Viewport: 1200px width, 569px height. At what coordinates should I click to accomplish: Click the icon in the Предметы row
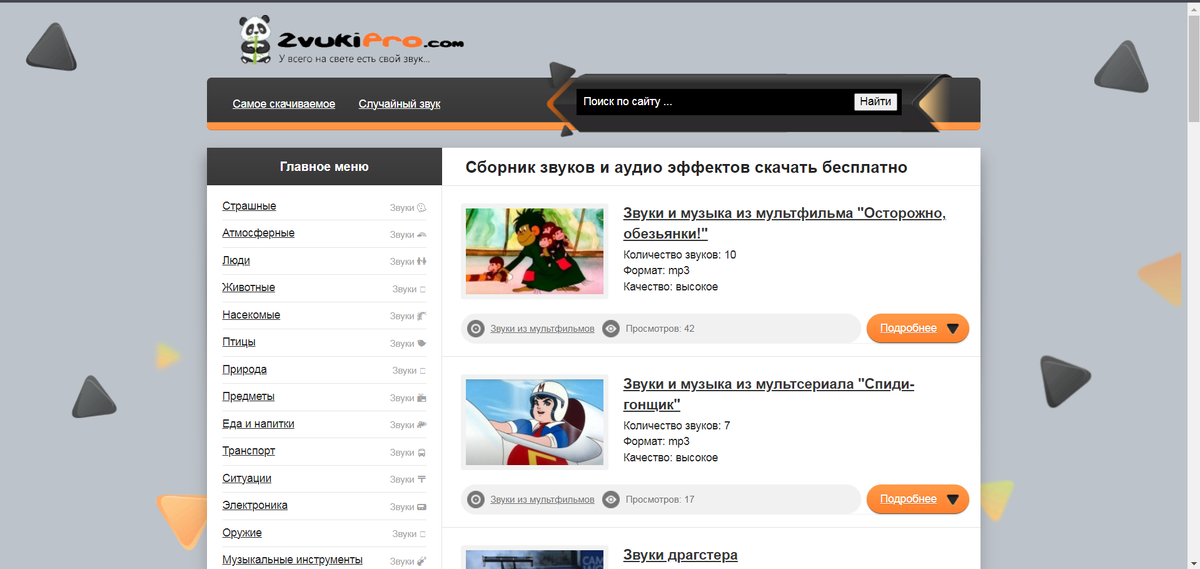coord(422,398)
